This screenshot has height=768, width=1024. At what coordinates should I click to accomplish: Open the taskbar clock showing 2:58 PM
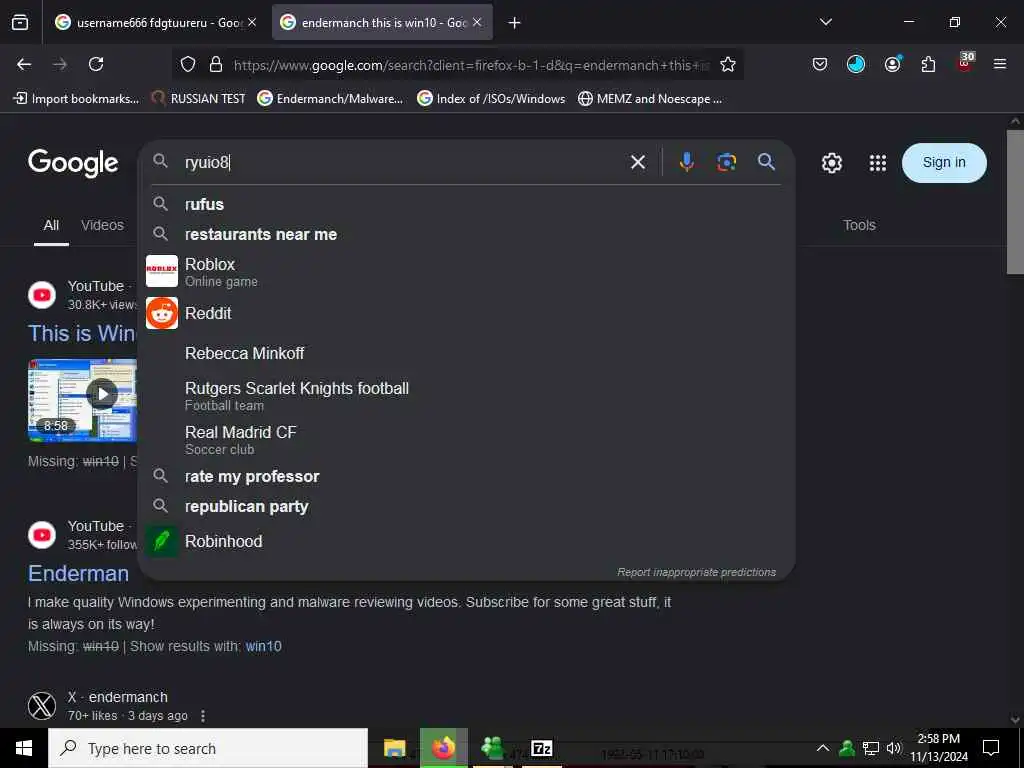pos(938,748)
